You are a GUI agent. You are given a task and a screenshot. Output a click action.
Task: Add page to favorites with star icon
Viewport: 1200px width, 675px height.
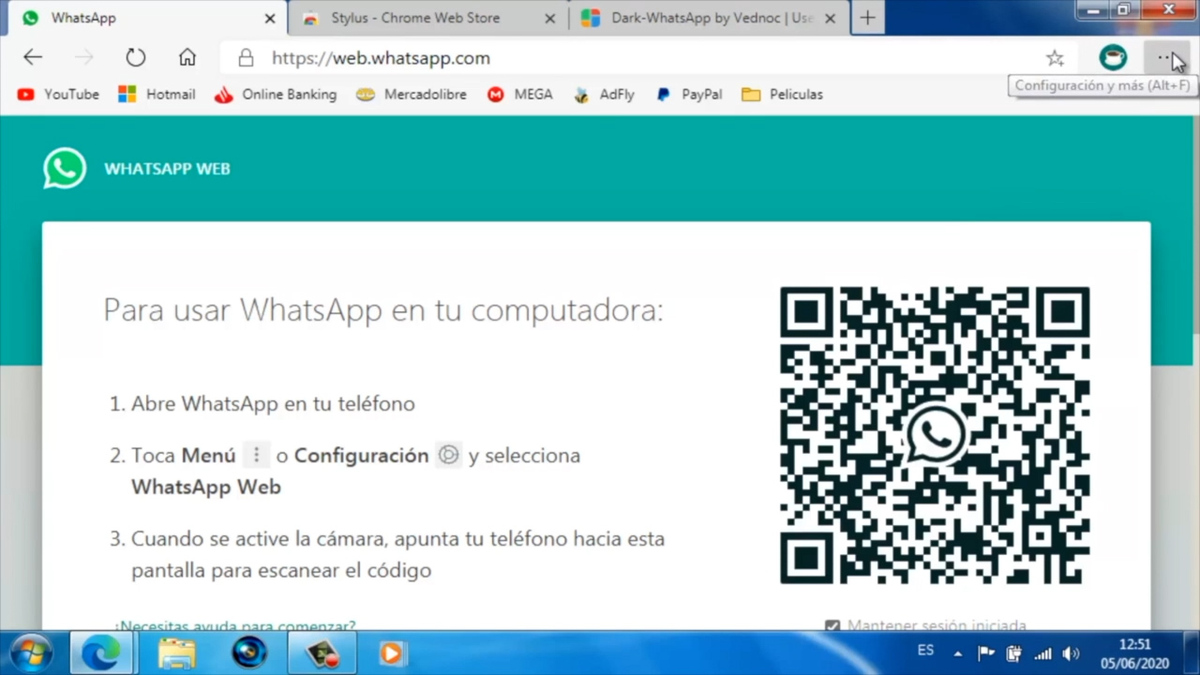click(x=1055, y=58)
